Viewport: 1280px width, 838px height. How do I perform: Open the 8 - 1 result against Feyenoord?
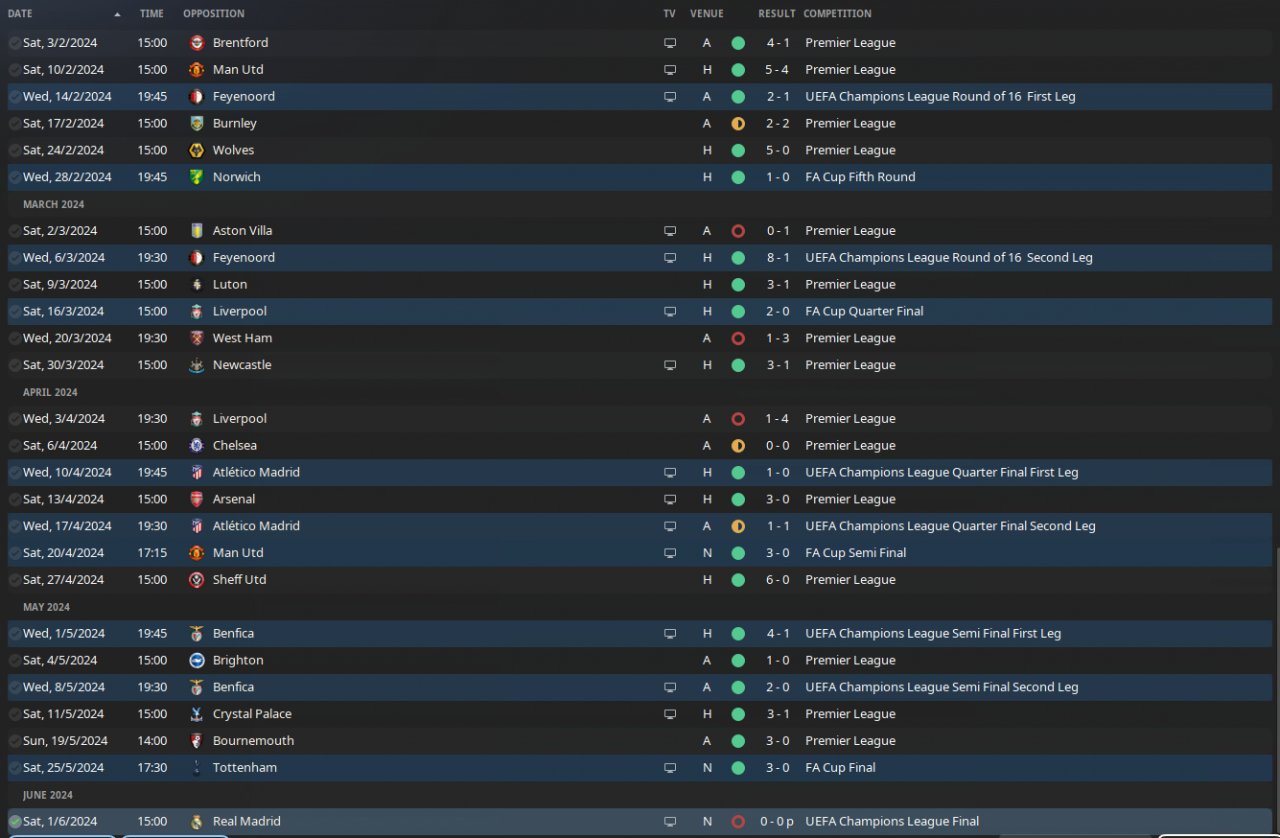click(x=777, y=258)
